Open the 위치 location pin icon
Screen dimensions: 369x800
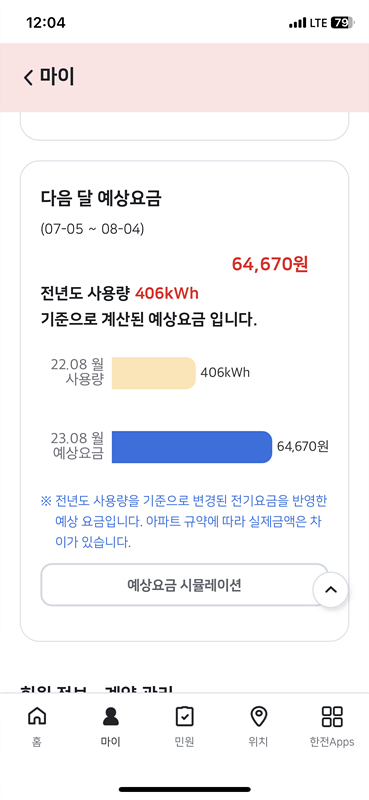click(x=259, y=716)
